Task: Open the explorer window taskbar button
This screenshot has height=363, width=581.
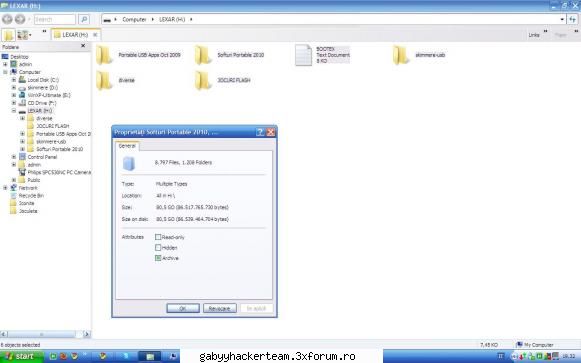Action: [x=150, y=356]
